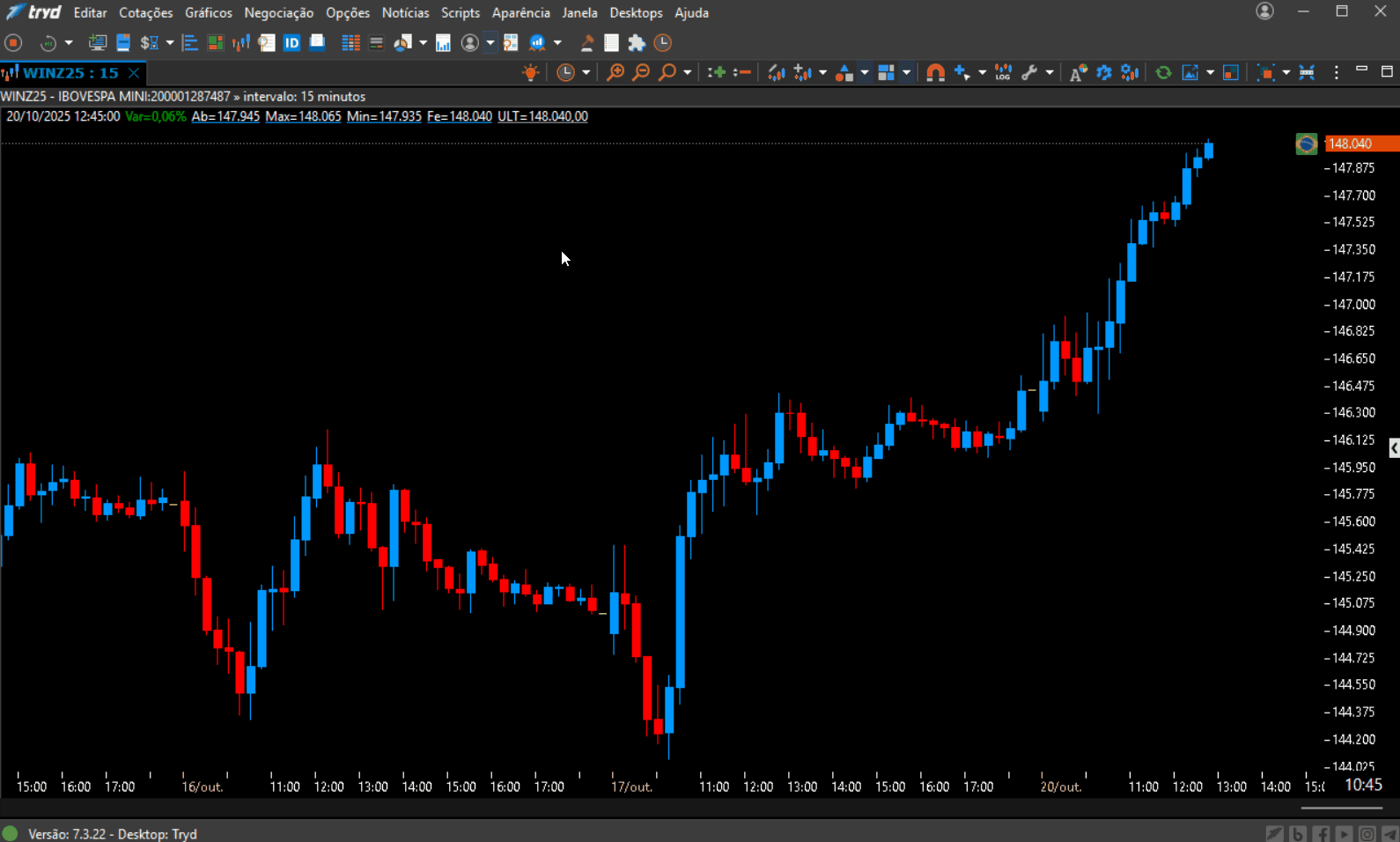Expand dropdown next to add indicator icon
The height and width of the screenshot is (842, 1400).
click(822, 73)
